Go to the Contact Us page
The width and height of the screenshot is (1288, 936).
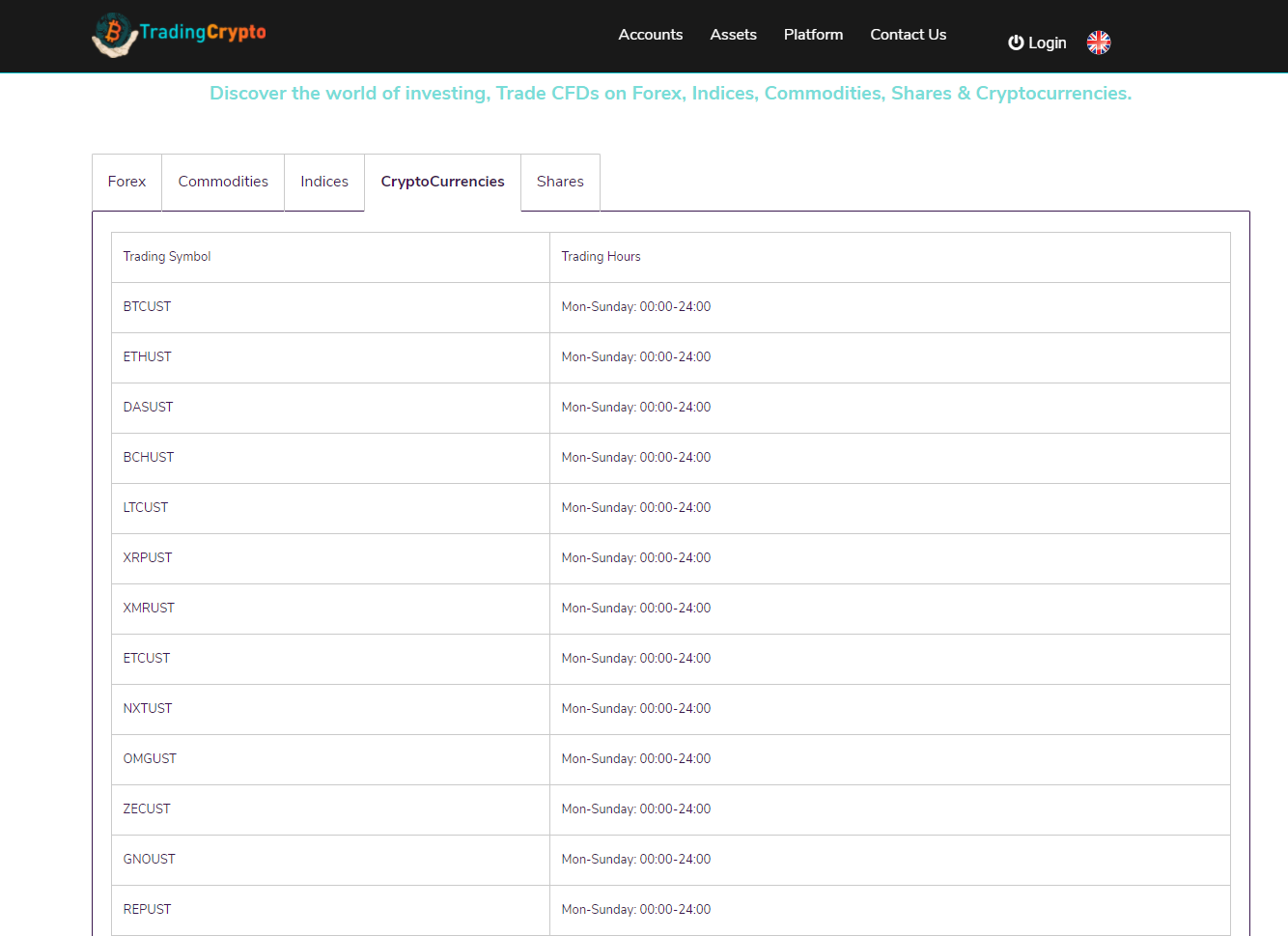(908, 35)
